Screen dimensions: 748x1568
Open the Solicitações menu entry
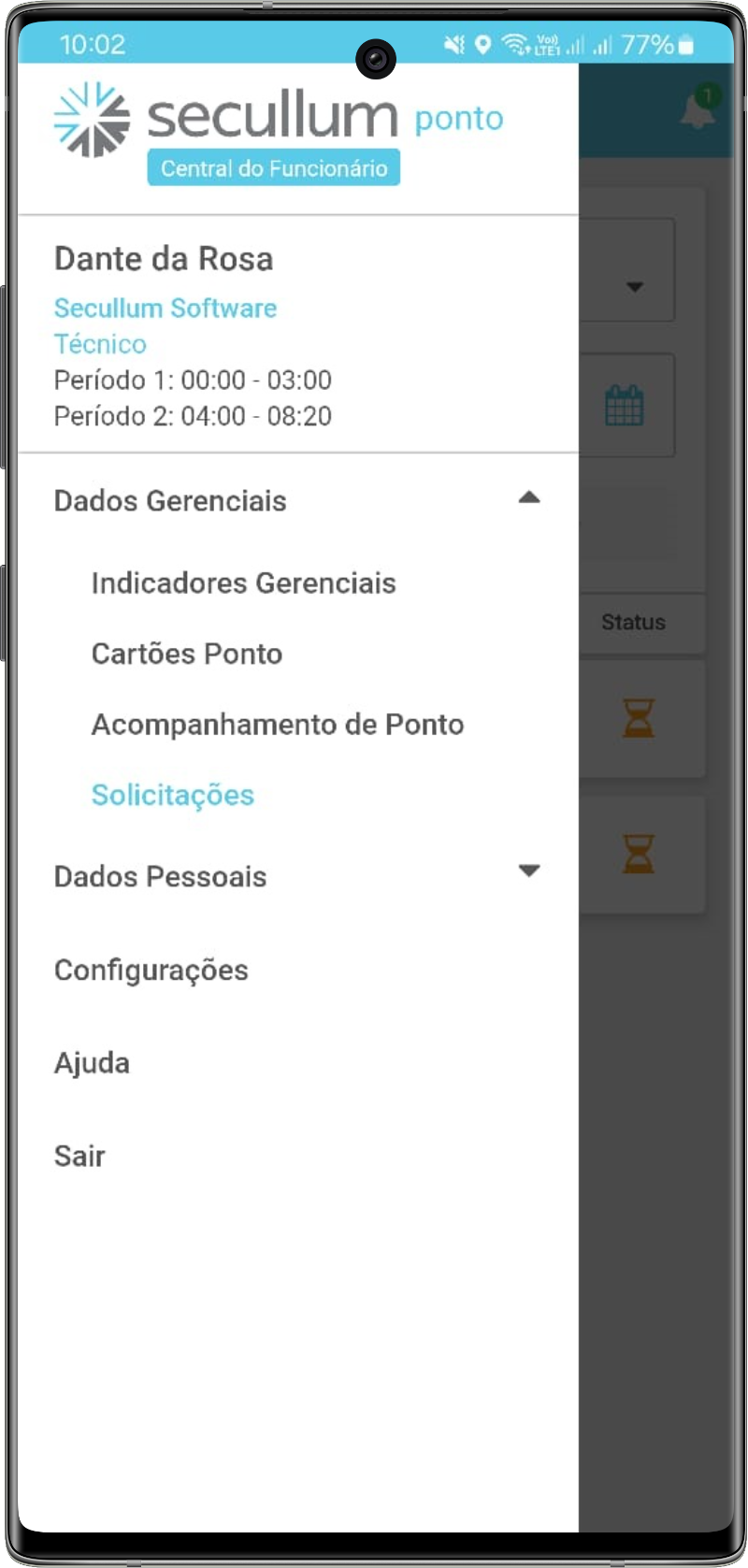pos(173,796)
